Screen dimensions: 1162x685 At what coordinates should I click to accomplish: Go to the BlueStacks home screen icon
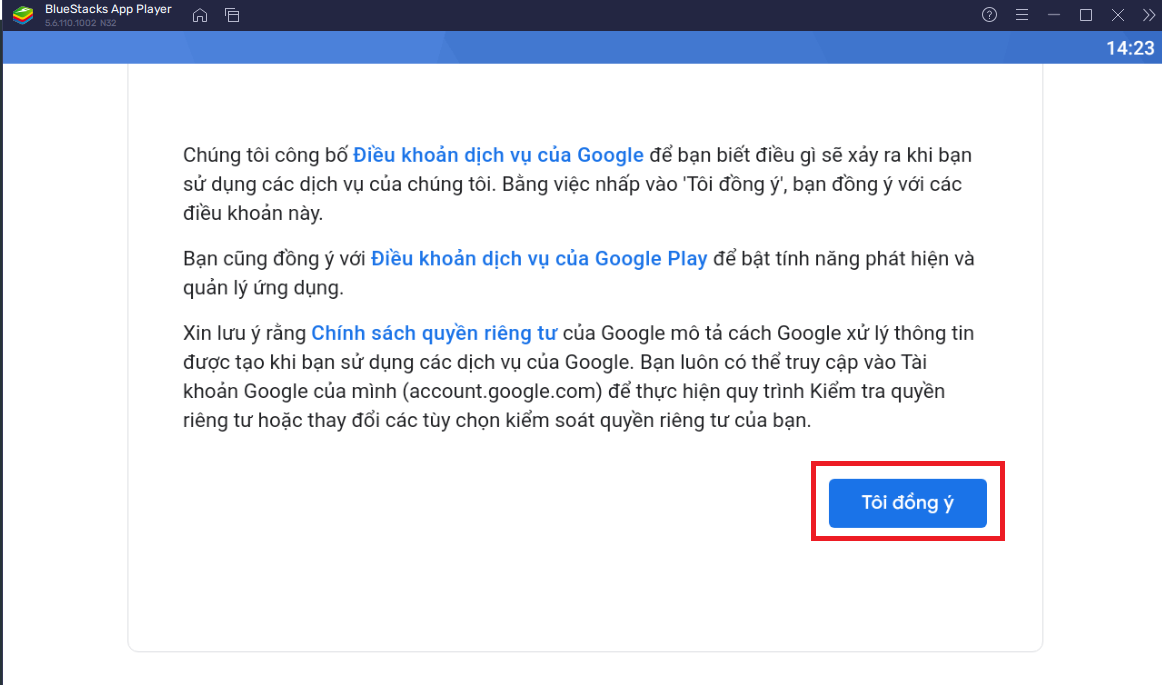coord(200,15)
